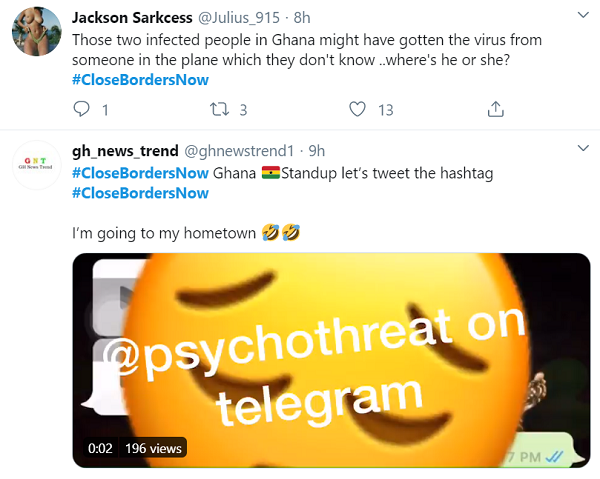Open Jackson Sarkcess profile picture
This screenshot has width=600, height=479.
(x=37, y=31)
